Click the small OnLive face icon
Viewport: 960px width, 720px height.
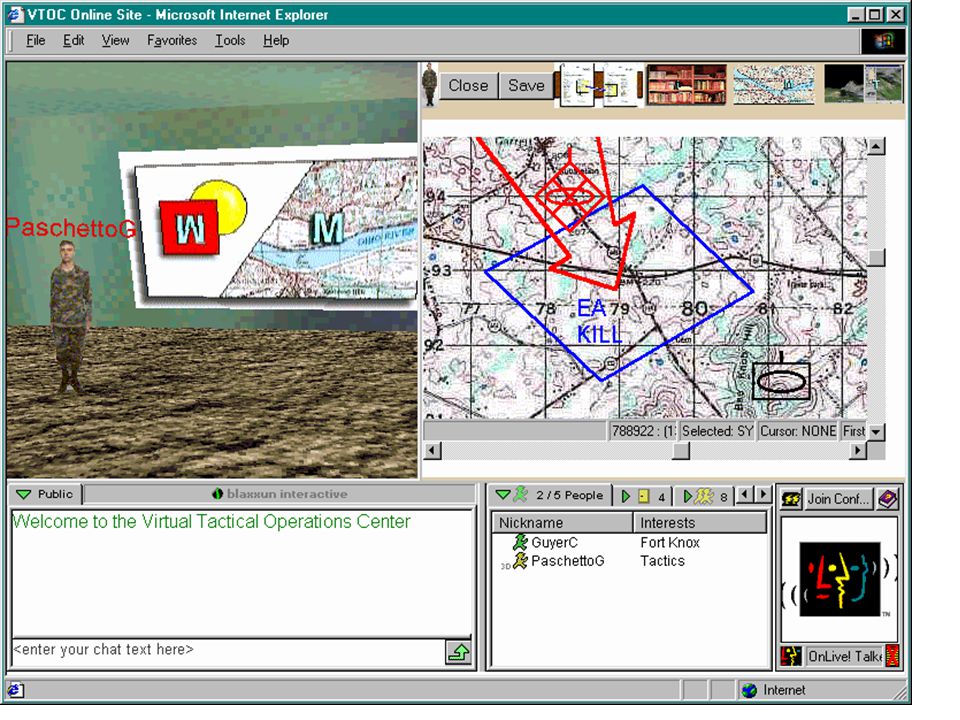791,656
